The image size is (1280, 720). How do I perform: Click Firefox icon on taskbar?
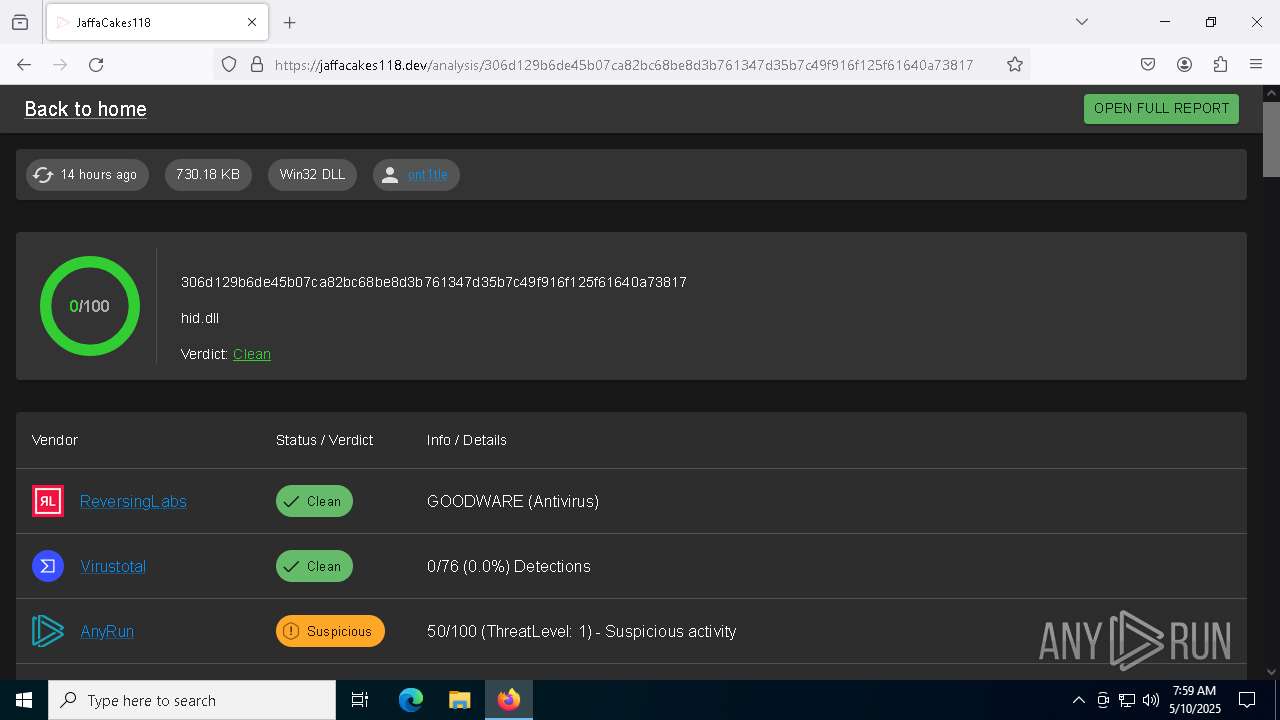point(508,700)
